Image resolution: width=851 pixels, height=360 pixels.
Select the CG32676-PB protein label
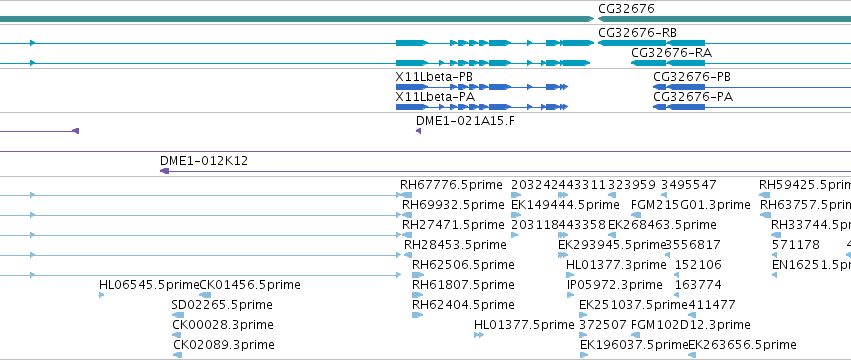coord(692,77)
